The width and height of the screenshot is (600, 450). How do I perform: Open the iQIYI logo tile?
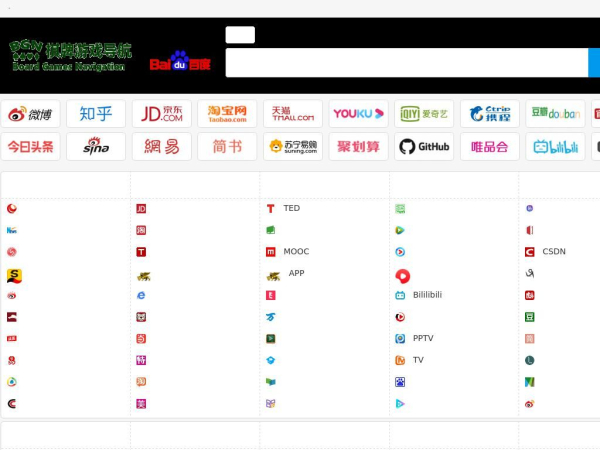click(424, 114)
